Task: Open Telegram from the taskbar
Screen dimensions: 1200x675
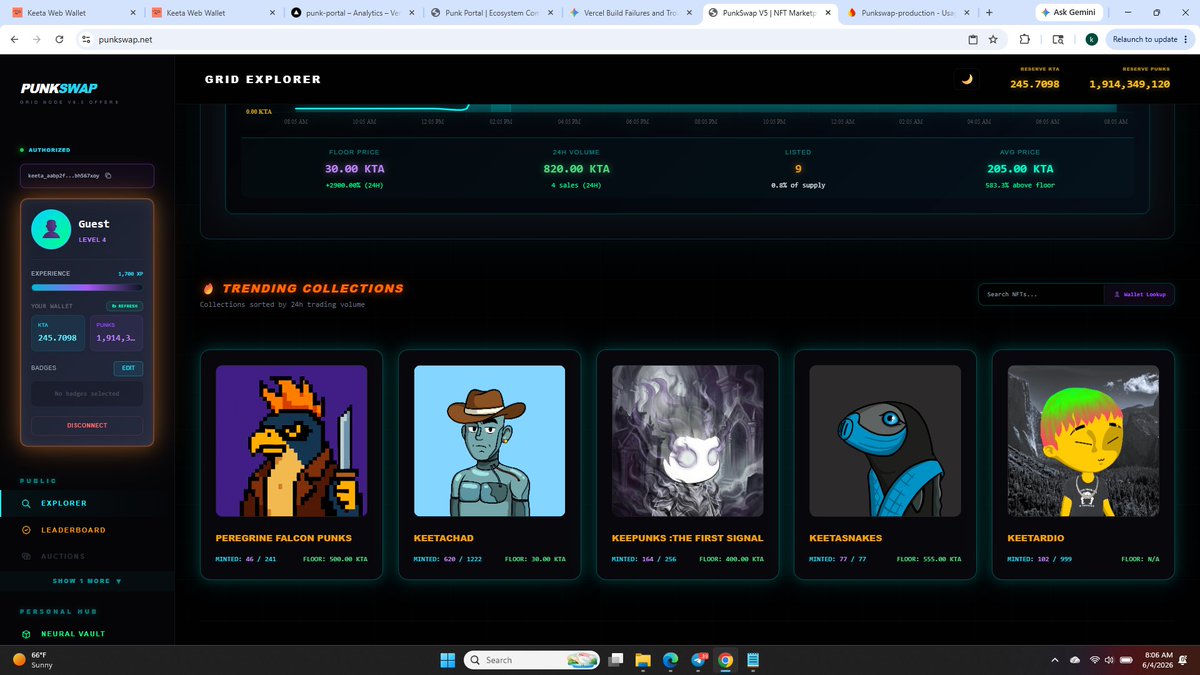Action: pos(698,660)
